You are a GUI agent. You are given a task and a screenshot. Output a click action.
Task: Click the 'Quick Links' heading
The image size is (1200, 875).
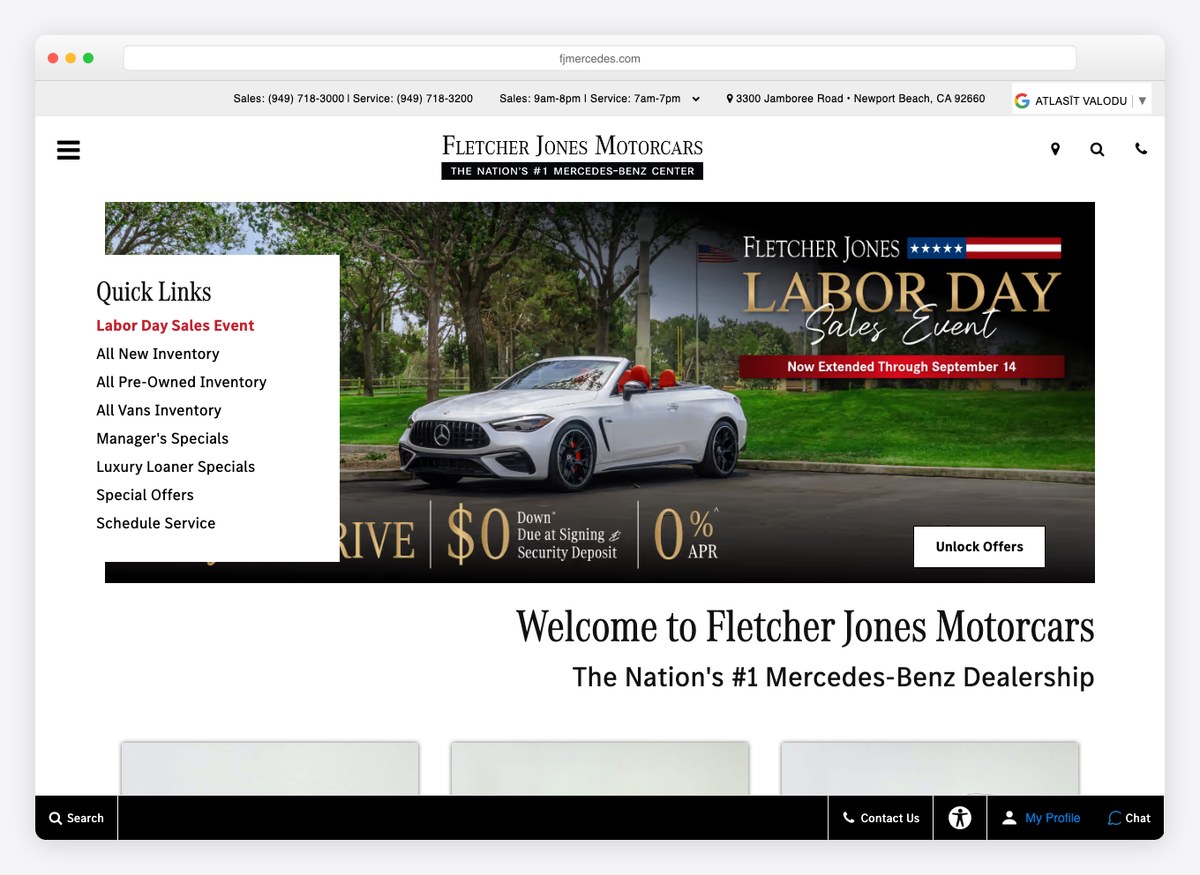click(x=154, y=292)
